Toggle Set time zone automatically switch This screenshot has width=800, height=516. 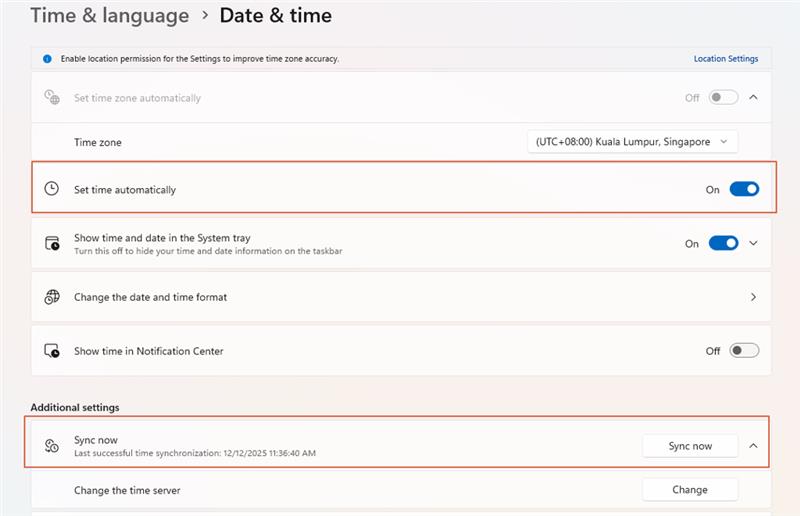(723, 98)
